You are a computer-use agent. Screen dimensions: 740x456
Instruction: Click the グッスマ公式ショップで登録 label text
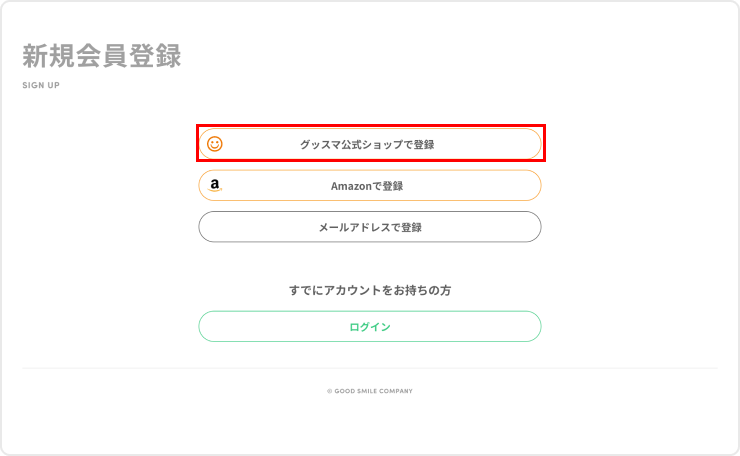367,144
